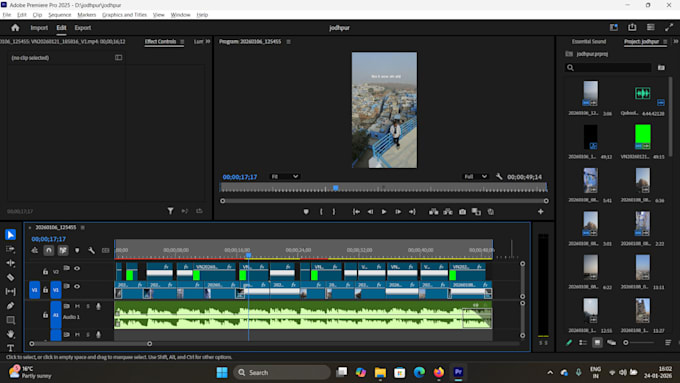Screen dimensions: 680x383
Task: Toggle V1 source patching button
Action: click(x=34, y=290)
